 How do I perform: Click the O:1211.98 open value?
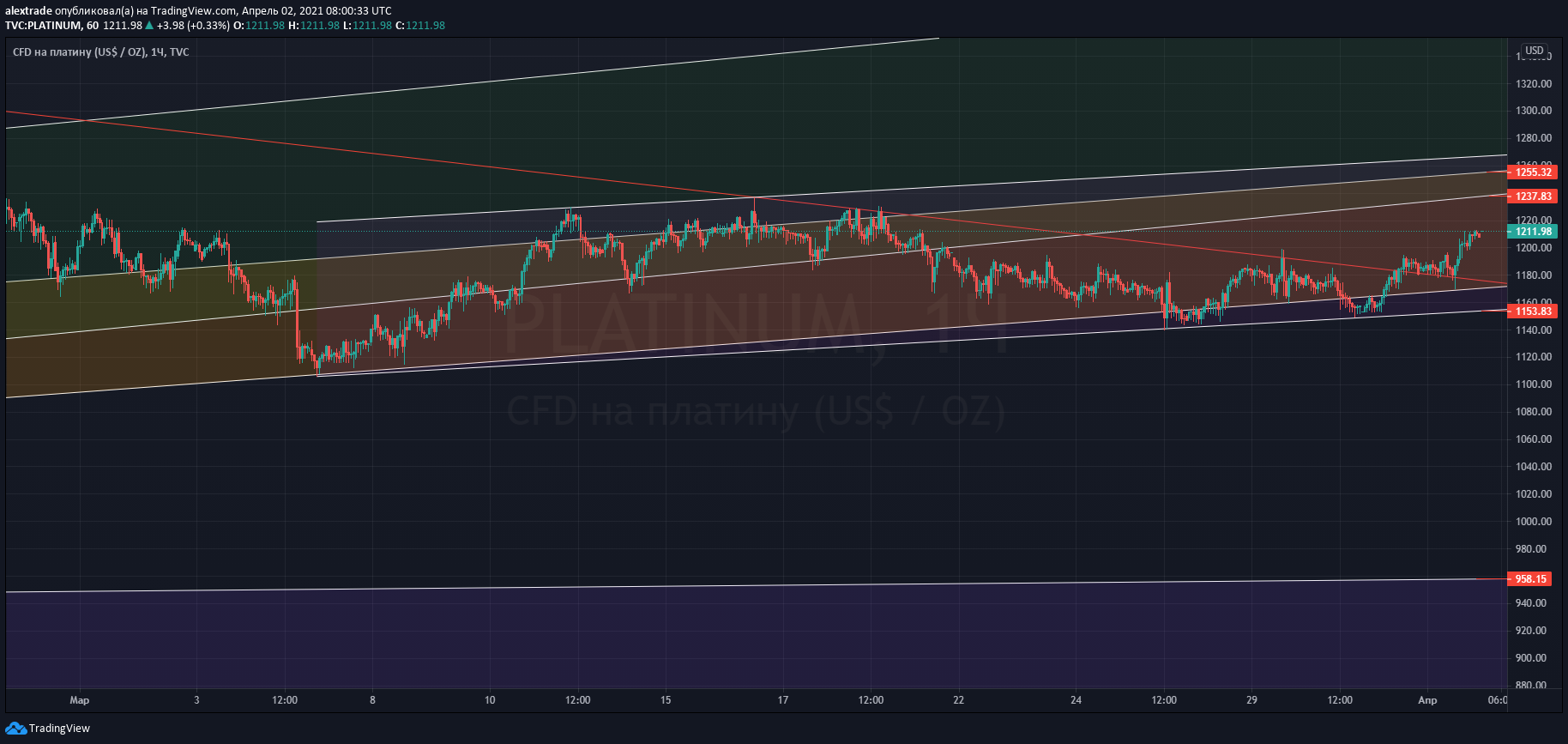[259, 26]
